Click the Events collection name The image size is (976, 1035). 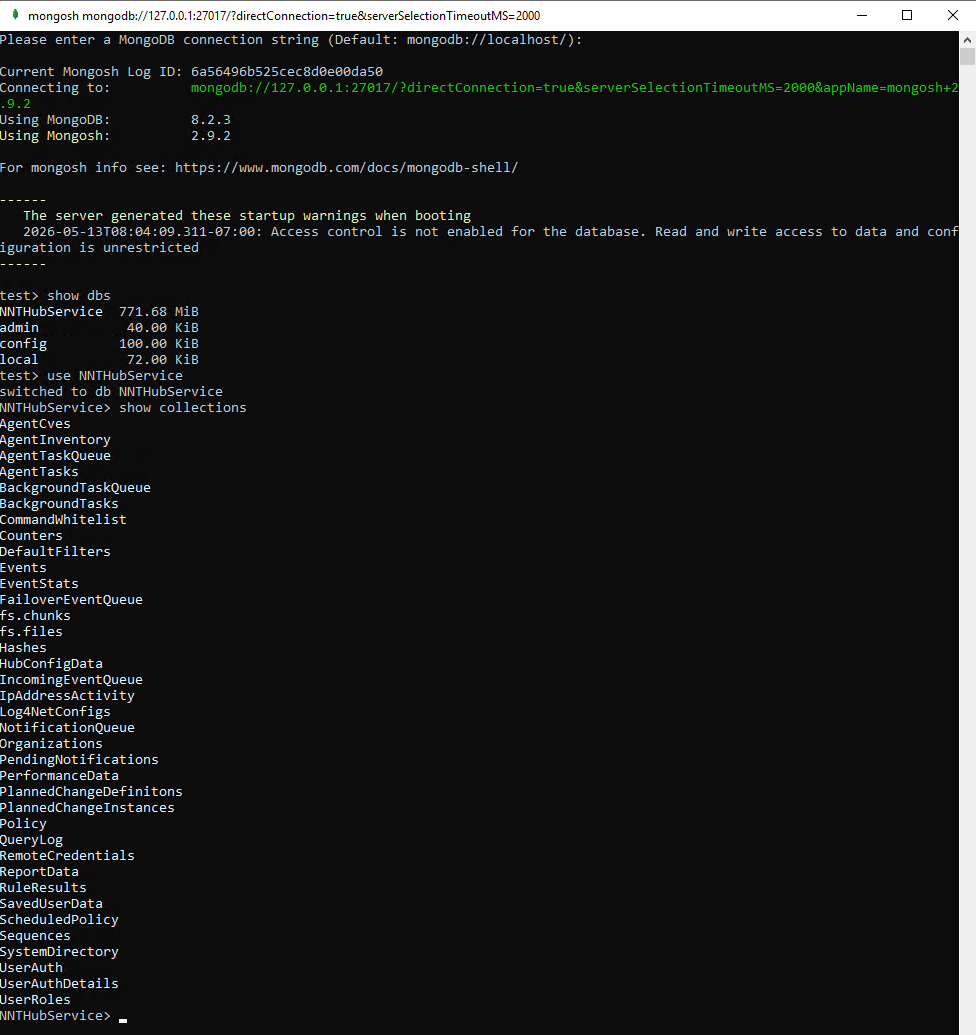(x=23, y=568)
